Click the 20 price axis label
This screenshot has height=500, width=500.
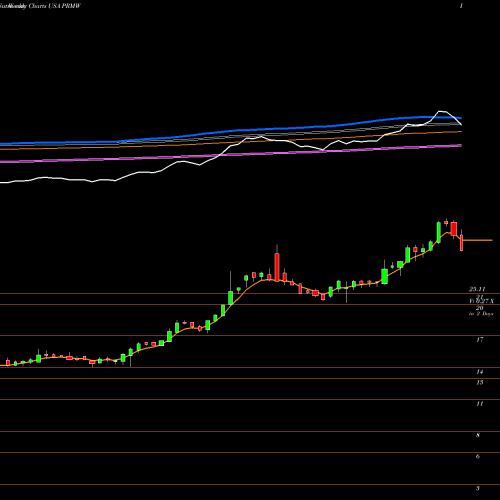click(x=480, y=308)
